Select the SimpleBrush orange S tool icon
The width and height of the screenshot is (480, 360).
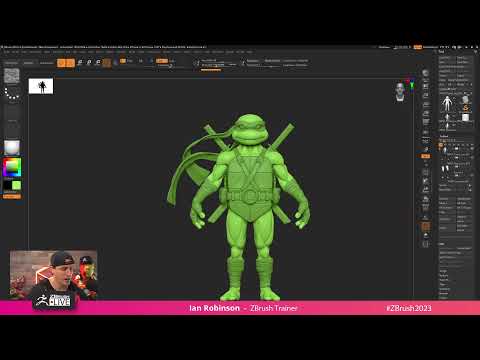pos(465,108)
